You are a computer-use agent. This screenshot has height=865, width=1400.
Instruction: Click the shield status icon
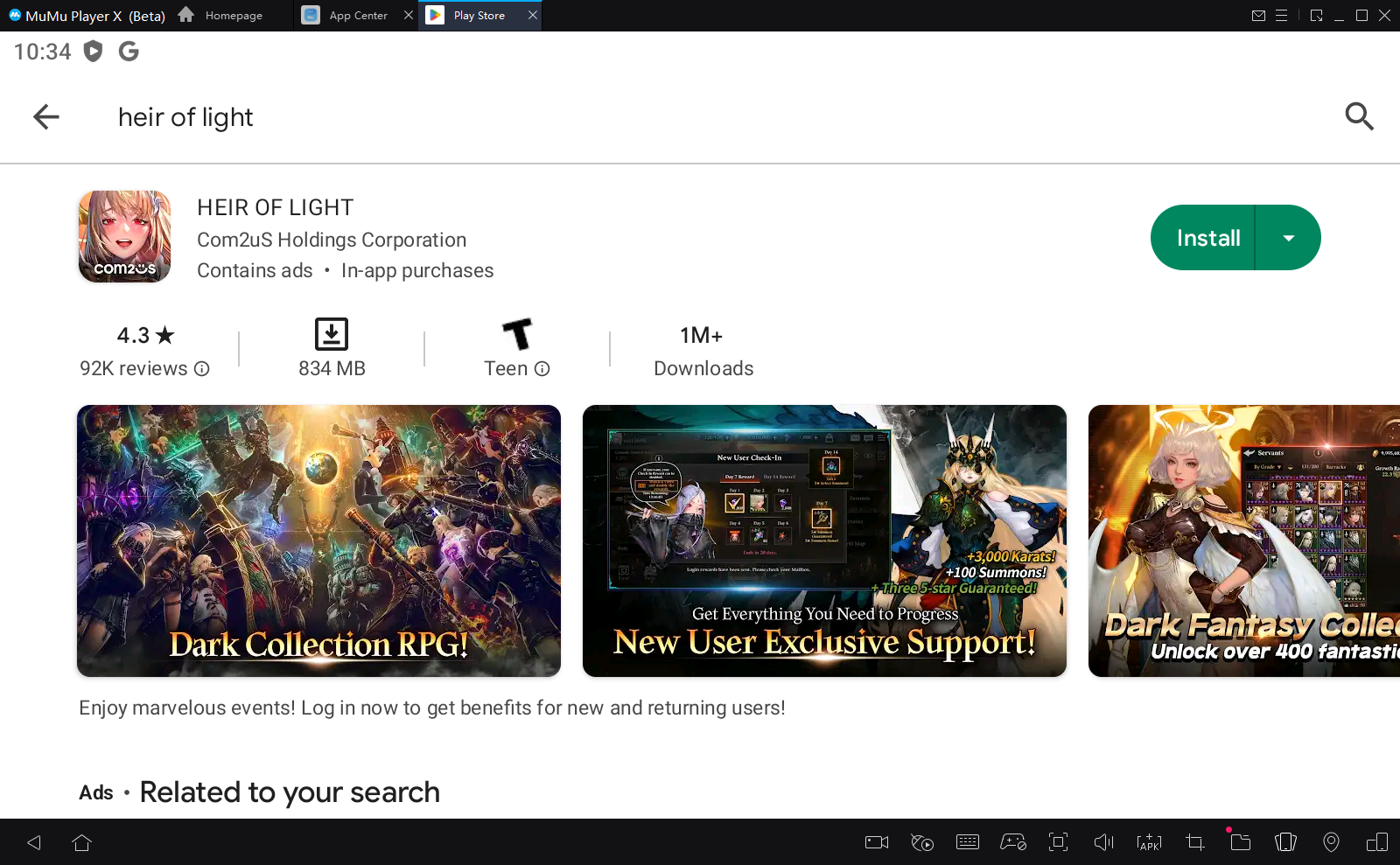click(x=93, y=52)
